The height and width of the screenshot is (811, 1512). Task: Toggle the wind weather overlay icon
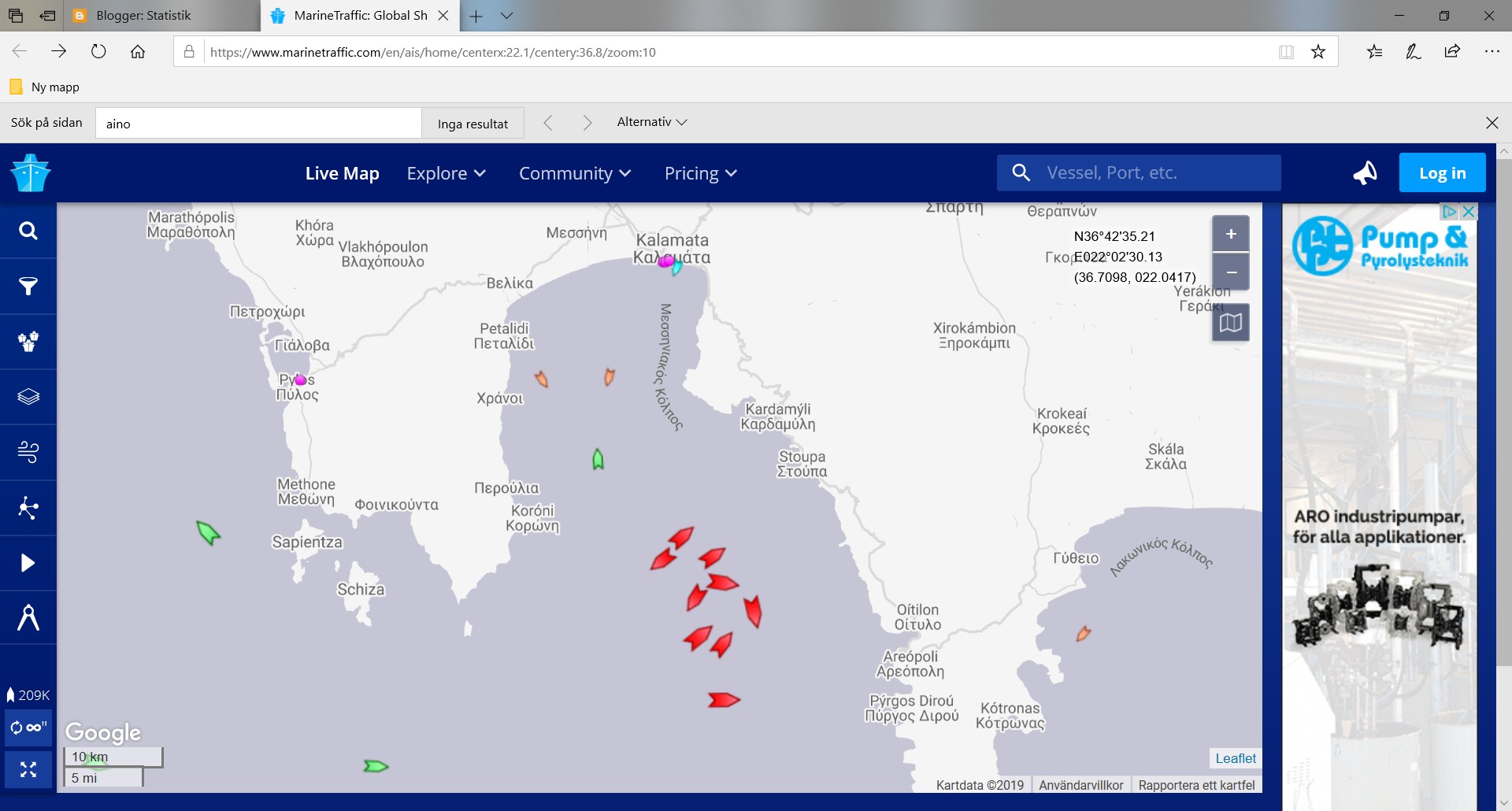click(28, 452)
